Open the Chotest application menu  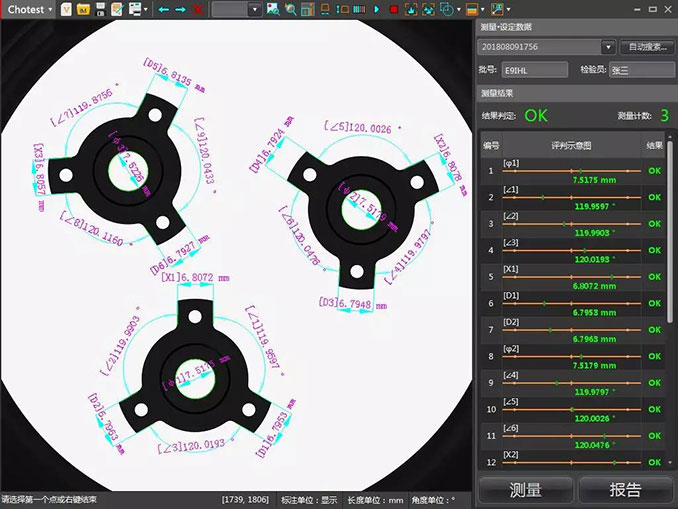pos(30,9)
